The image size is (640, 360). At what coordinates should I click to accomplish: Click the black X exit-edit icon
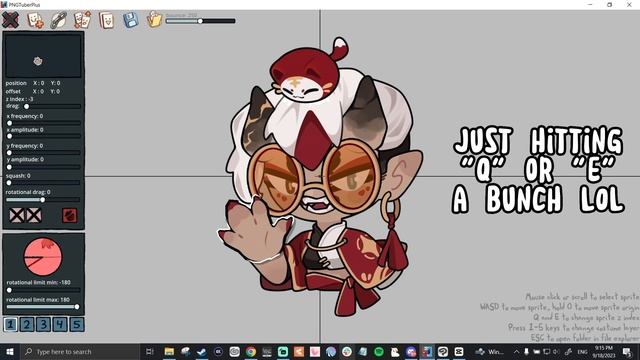[x=11, y=20]
